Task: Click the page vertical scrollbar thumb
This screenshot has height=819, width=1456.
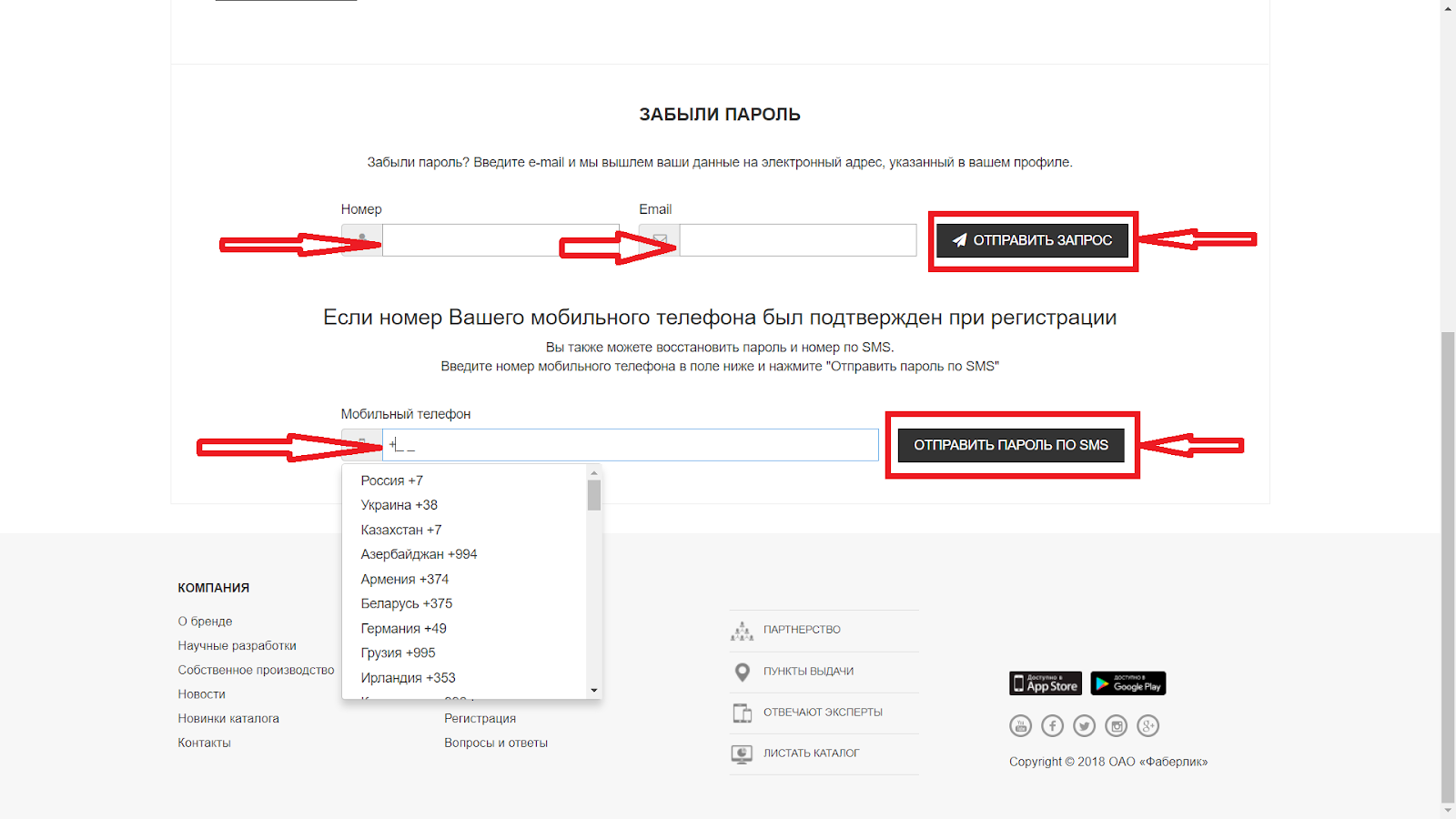Action: coord(1448,566)
